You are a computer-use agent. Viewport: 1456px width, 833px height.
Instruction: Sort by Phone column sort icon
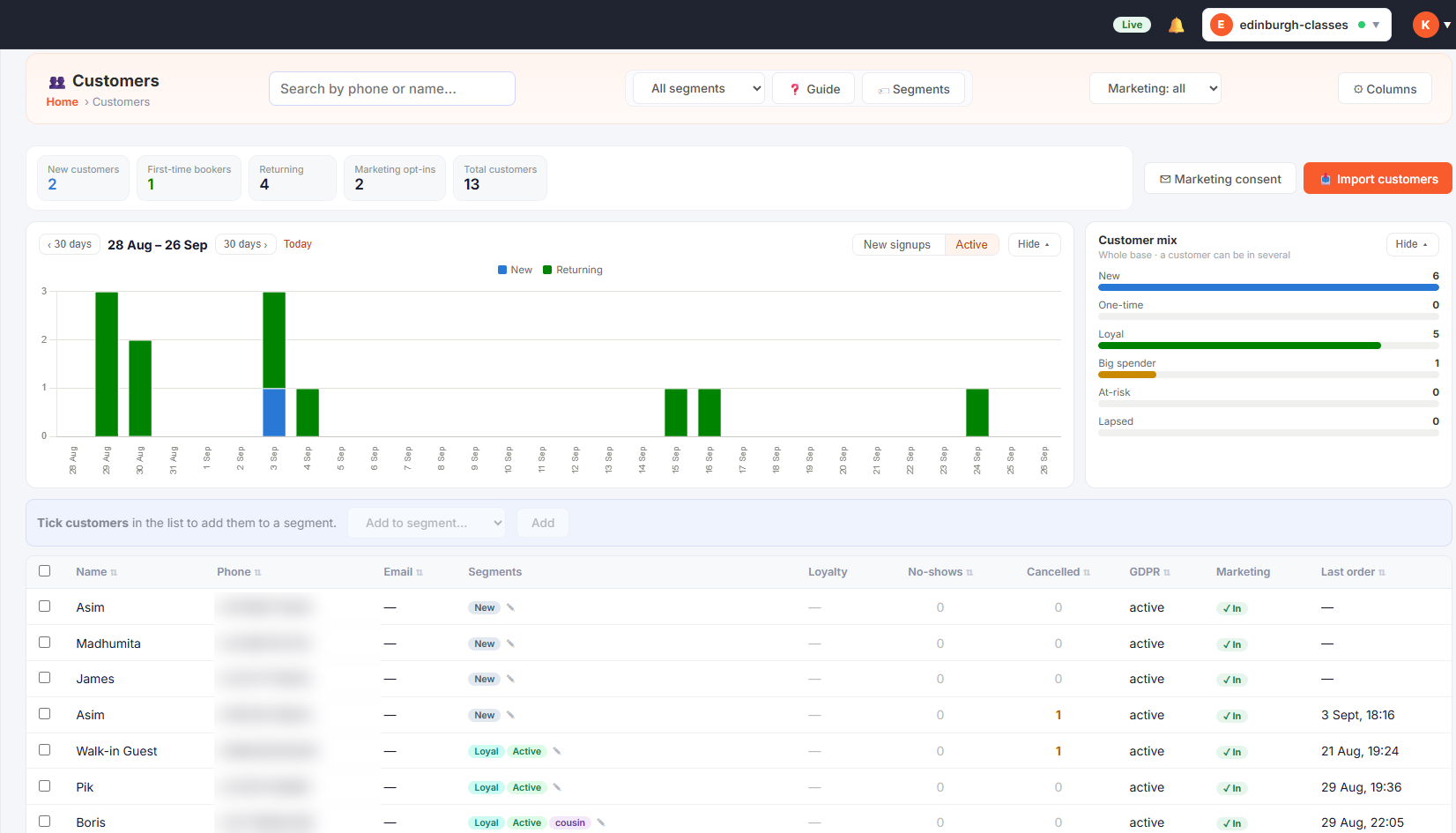(257, 573)
